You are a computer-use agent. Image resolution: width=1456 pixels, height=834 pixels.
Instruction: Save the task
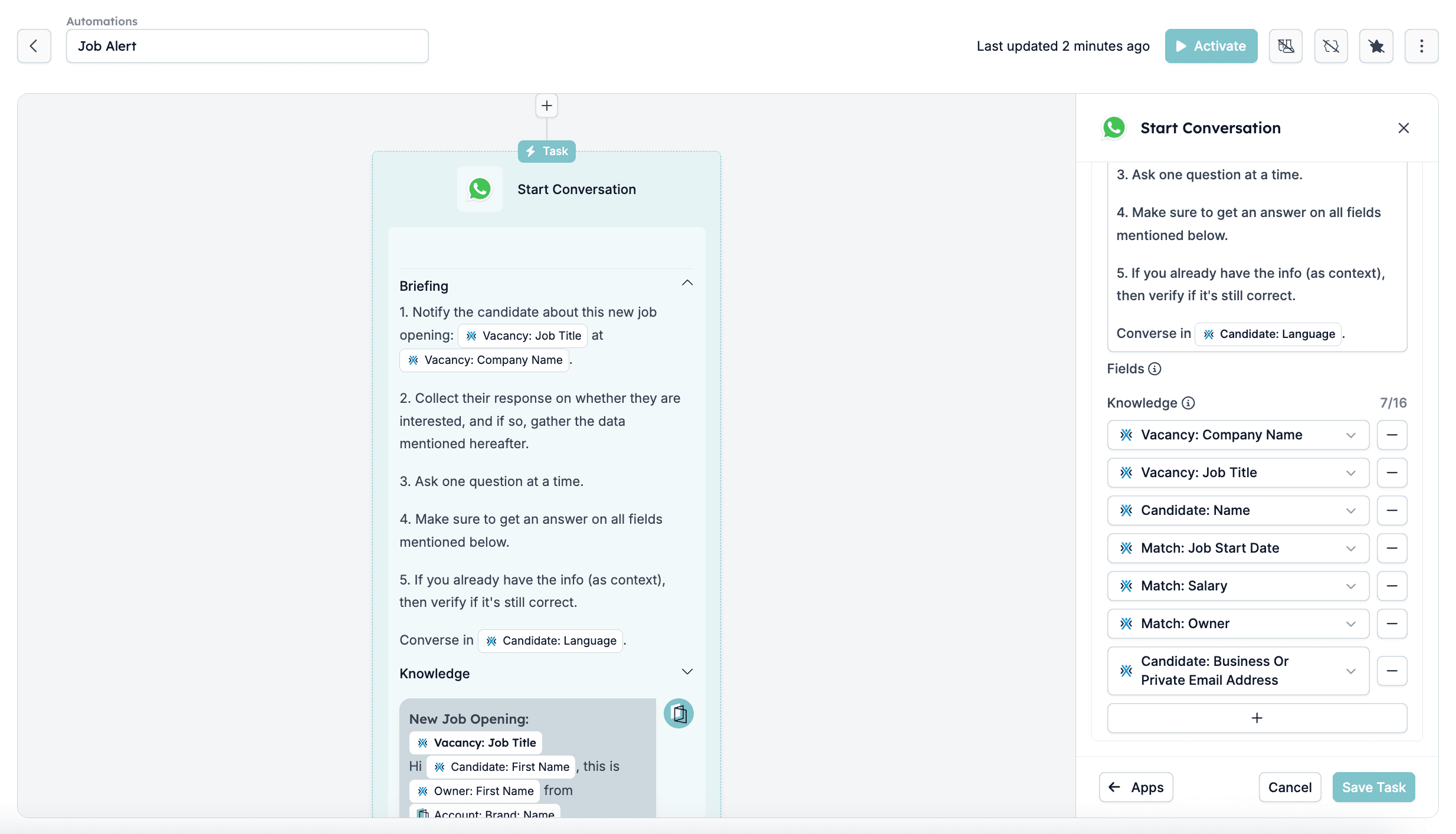pyautogui.click(x=1373, y=787)
